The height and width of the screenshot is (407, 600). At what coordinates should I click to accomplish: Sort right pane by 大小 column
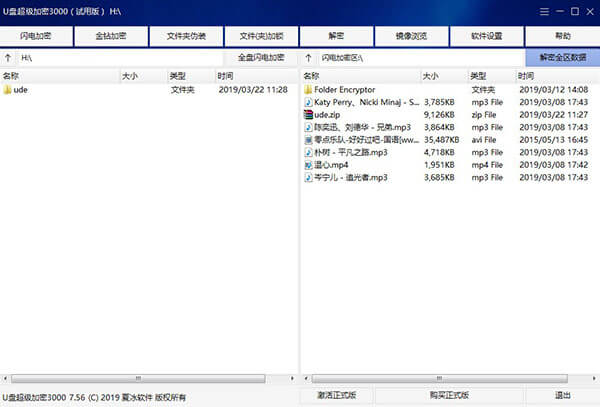tap(444, 76)
